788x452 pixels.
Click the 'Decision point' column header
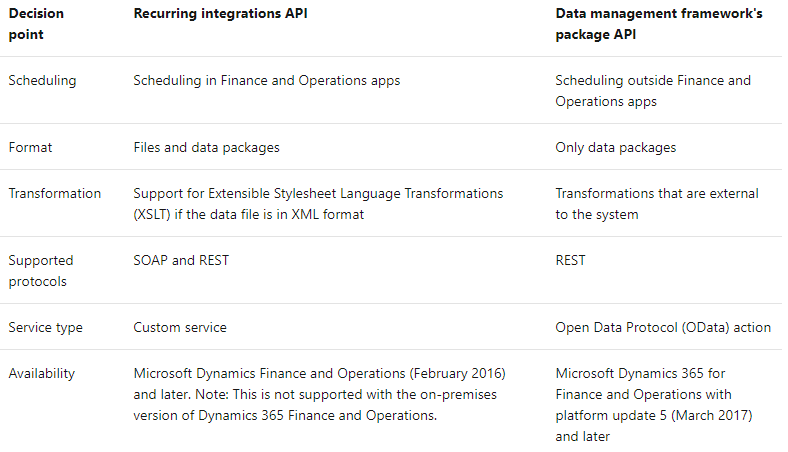(x=36, y=24)
